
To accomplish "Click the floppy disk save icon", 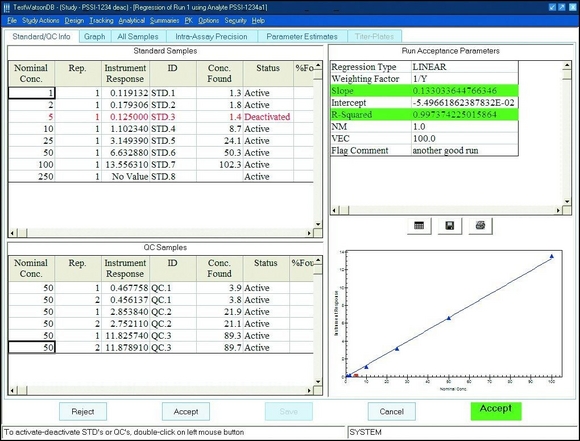I will [x=450, y=226].
